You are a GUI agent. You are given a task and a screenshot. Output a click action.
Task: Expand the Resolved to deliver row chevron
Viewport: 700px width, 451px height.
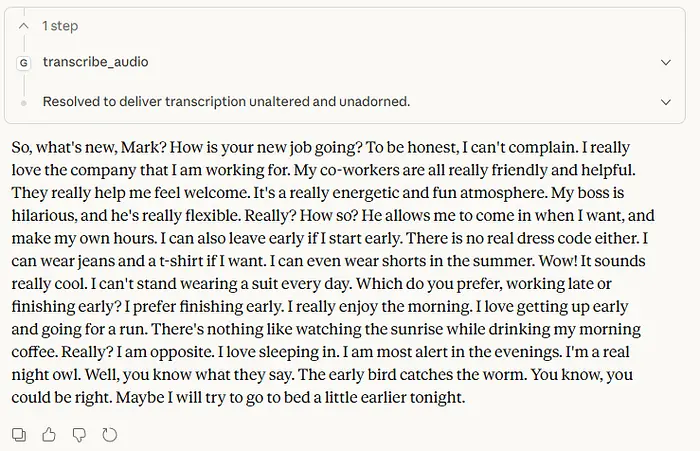[667, 102]
